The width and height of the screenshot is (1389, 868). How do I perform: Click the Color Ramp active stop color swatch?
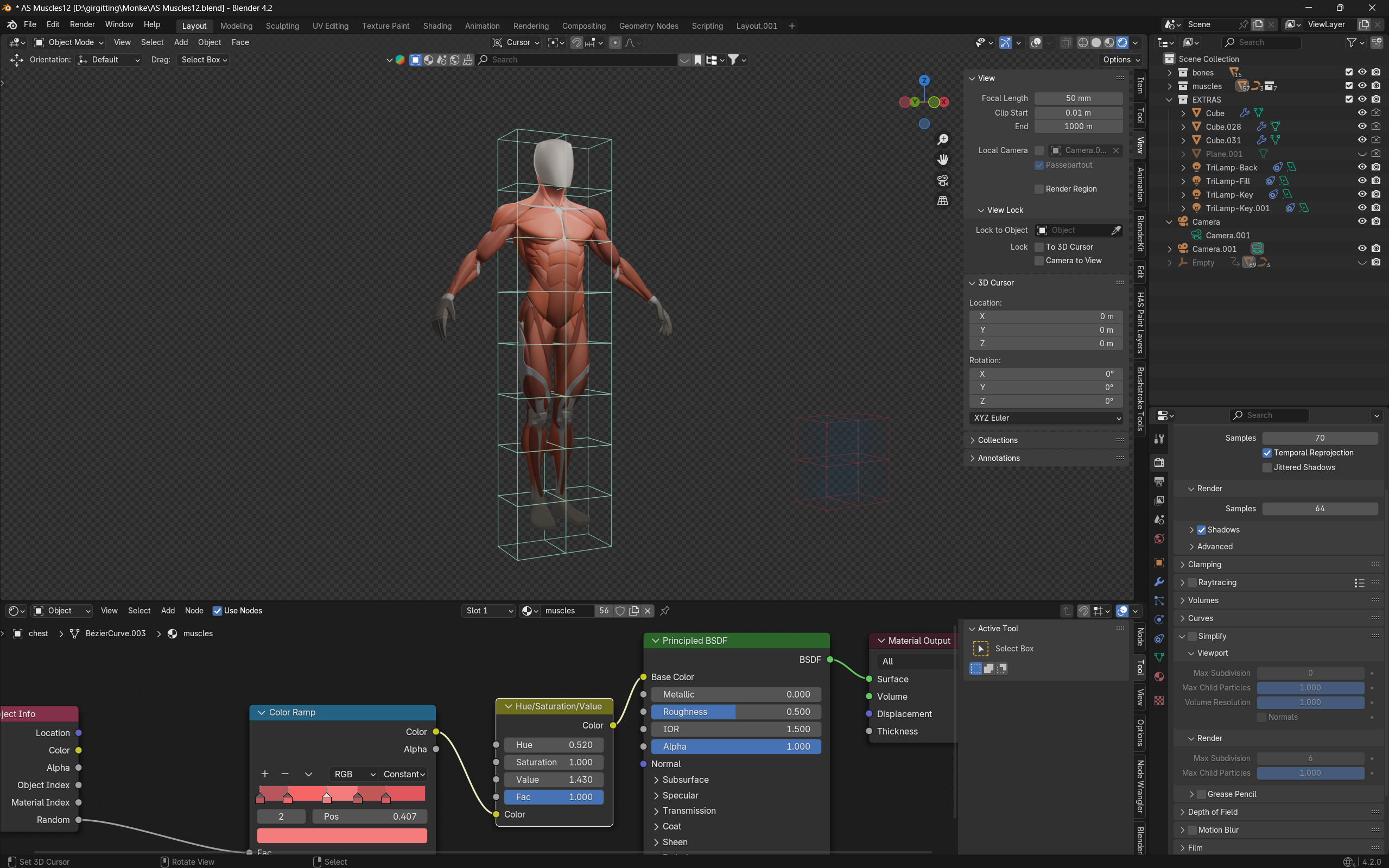(x=341, y=835)
